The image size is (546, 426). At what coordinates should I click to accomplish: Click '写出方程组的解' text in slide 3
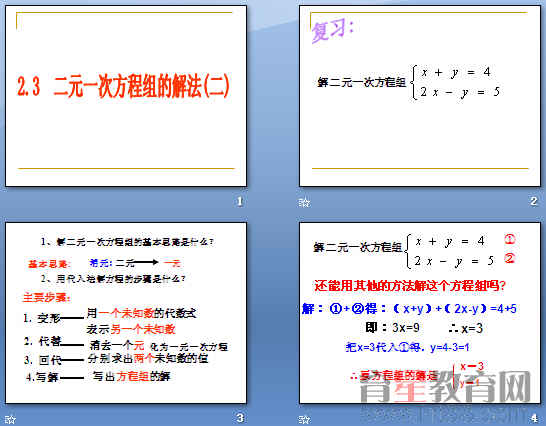[131, 376]
